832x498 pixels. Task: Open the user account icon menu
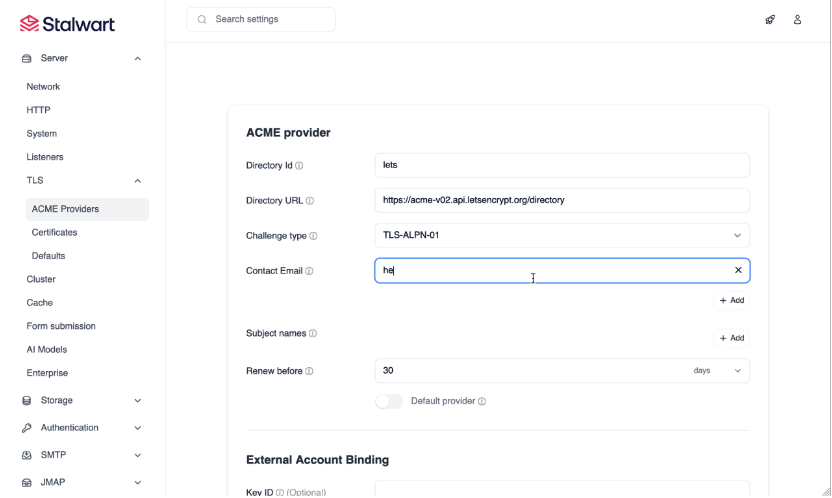pos(797,19)
